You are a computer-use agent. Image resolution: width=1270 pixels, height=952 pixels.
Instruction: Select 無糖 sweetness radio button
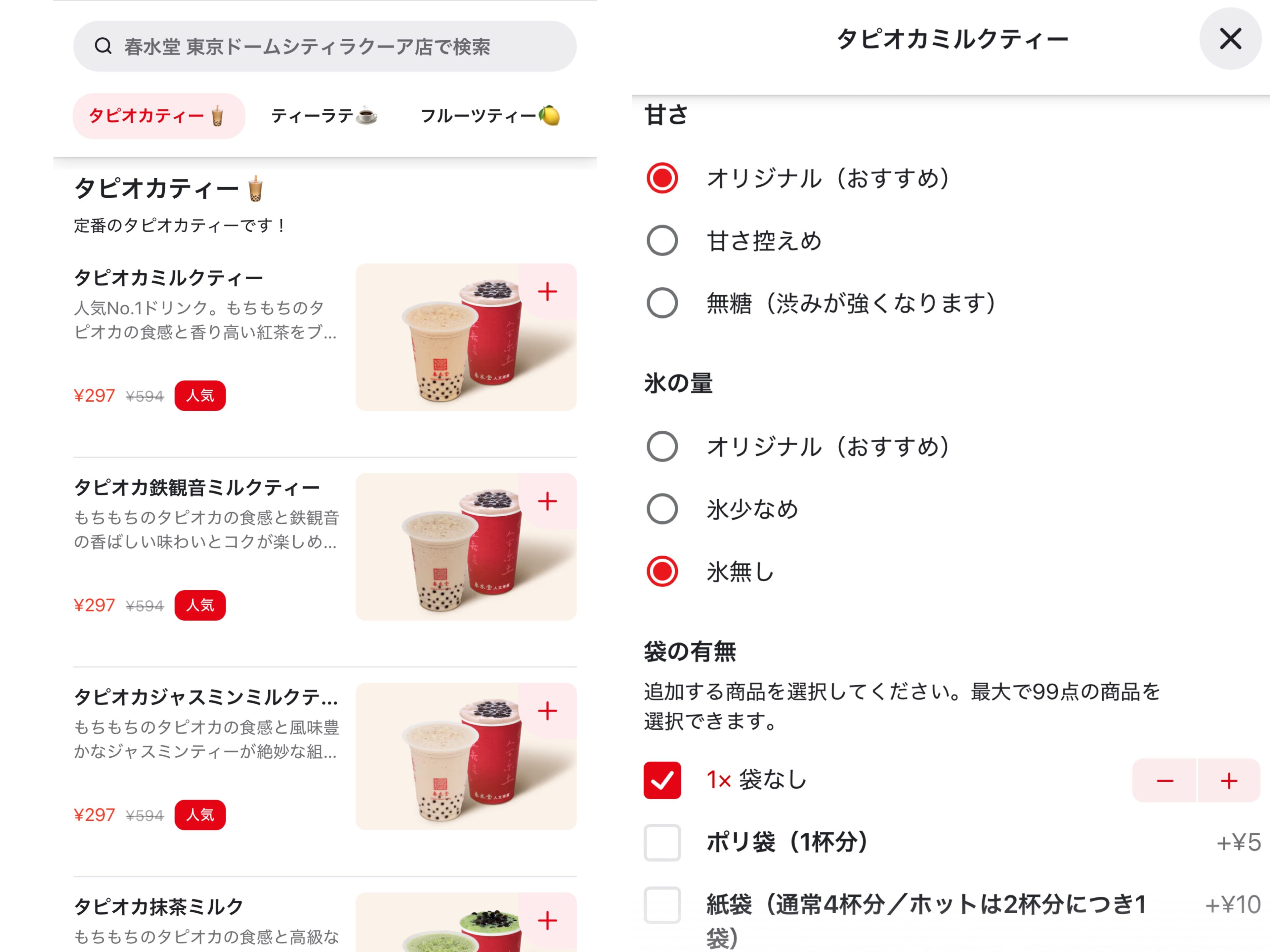pyautogui.click(x=662, y=303)
